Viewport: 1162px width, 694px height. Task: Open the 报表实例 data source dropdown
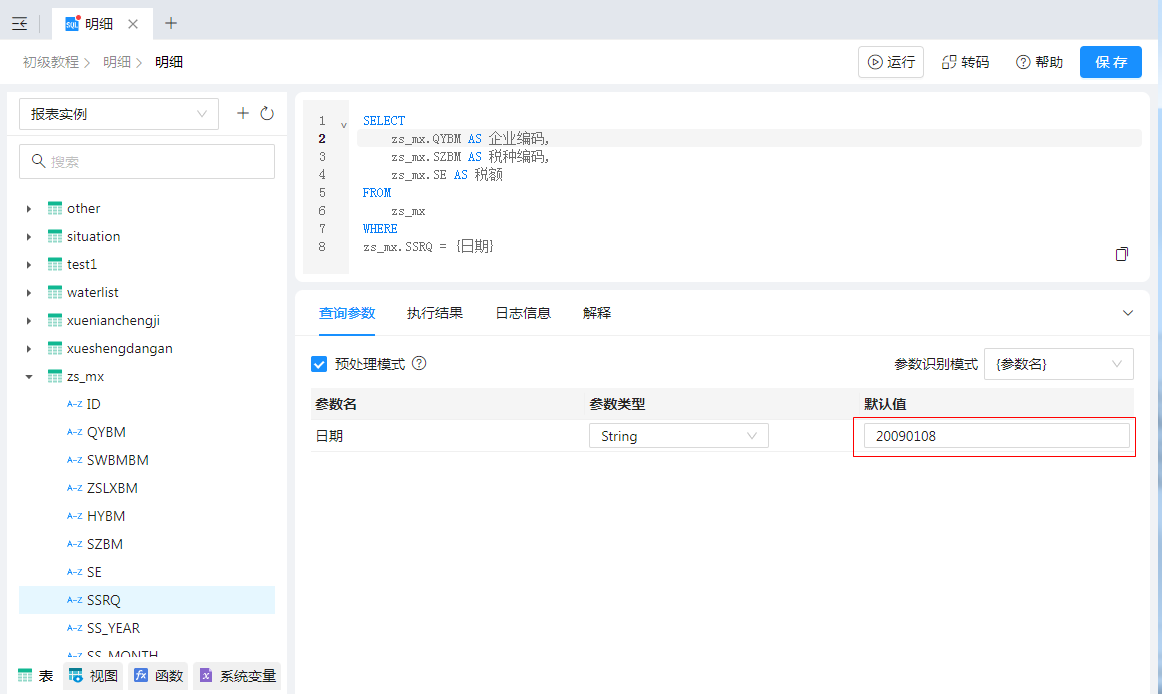(119, 114)
